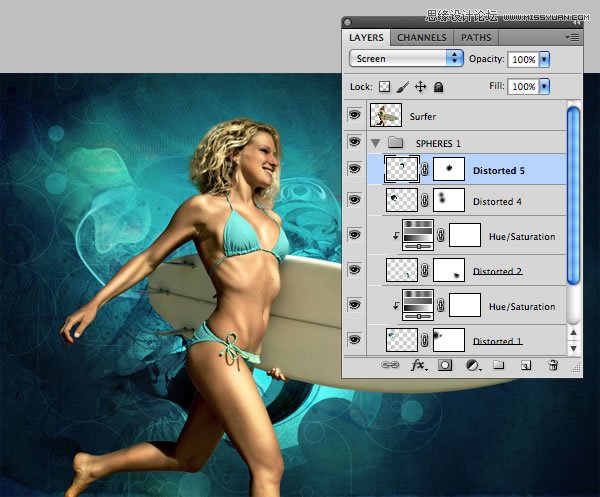The width and height of the screenshot is (600, 497).
Task: Click the new layer icon
Action: [524, 366]
